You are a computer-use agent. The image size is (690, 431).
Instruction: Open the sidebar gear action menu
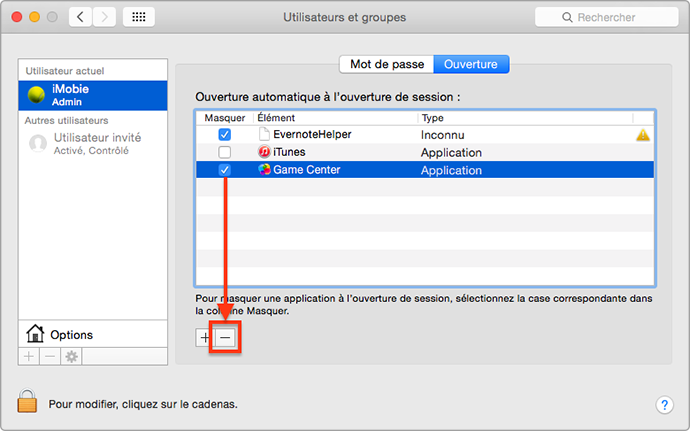(x=71, y=356)
